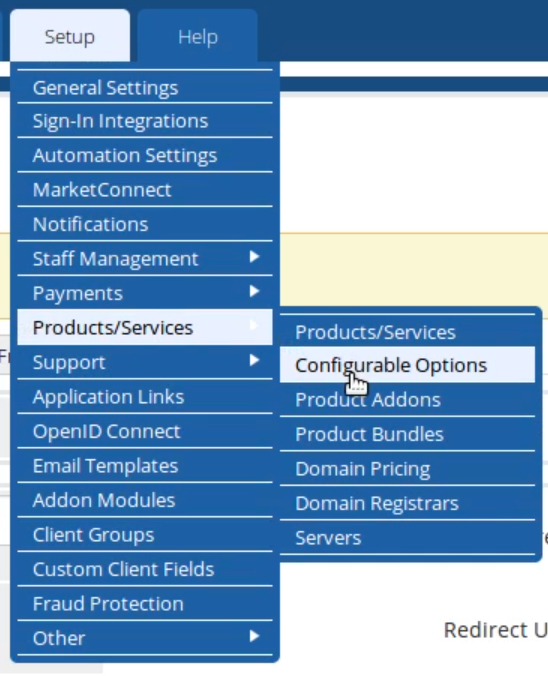Open the Help tab
This screenshot has width=548, height=676.
[197, 36]
